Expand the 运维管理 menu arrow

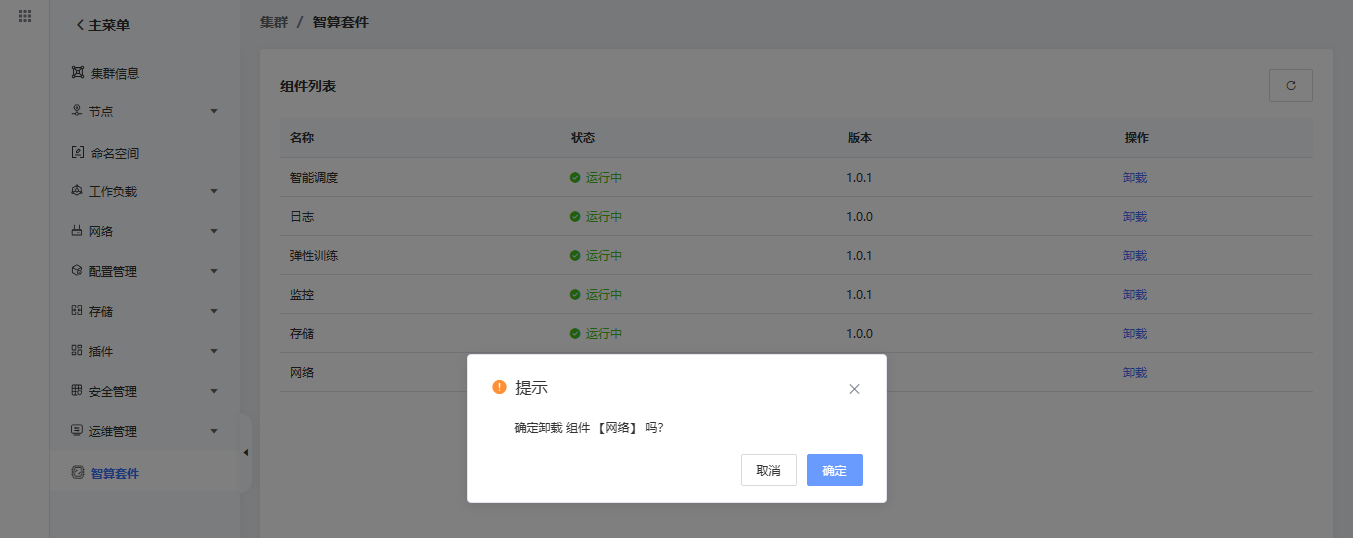pos(214,431)
